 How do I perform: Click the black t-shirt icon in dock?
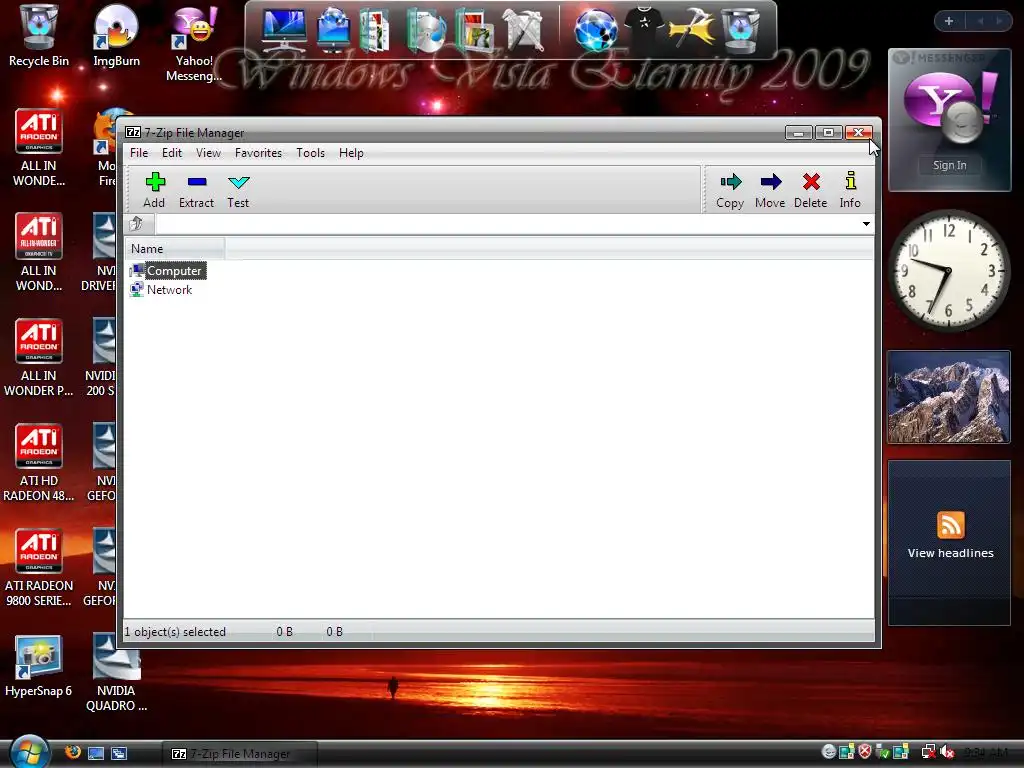(644, 29)
